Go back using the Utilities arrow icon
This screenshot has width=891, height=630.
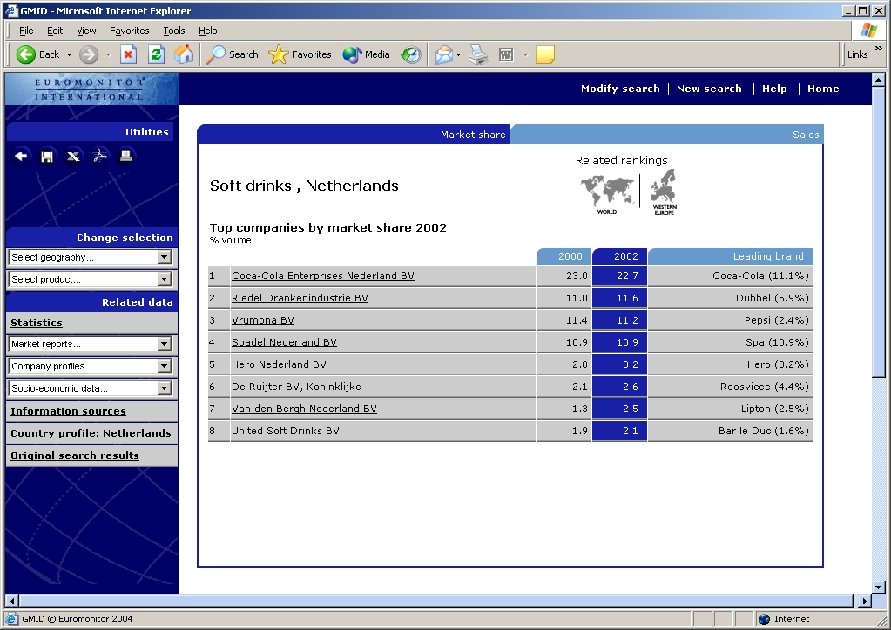[x=21, y=156]
